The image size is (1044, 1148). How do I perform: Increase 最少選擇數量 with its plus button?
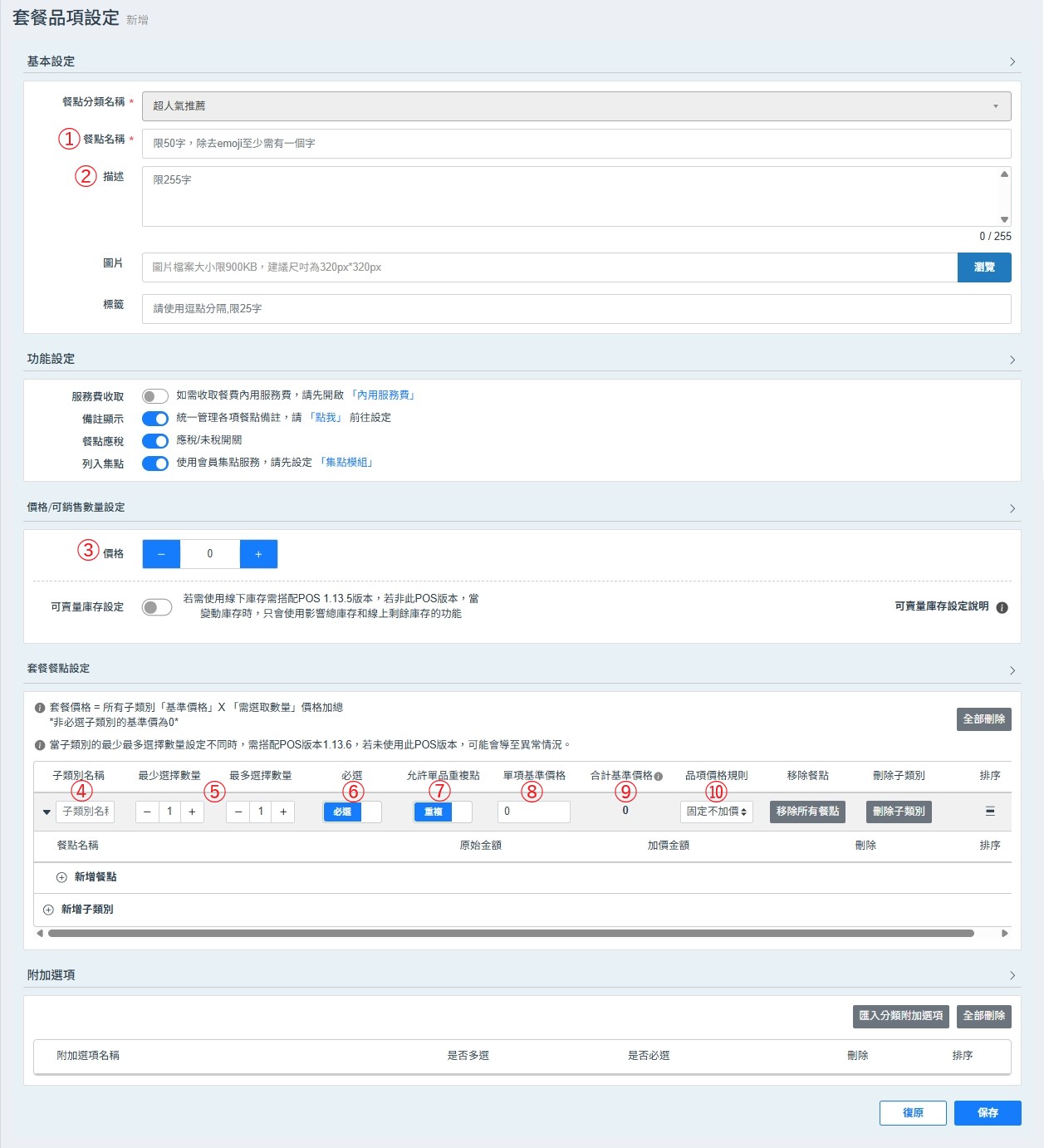[x=192, y=812]
